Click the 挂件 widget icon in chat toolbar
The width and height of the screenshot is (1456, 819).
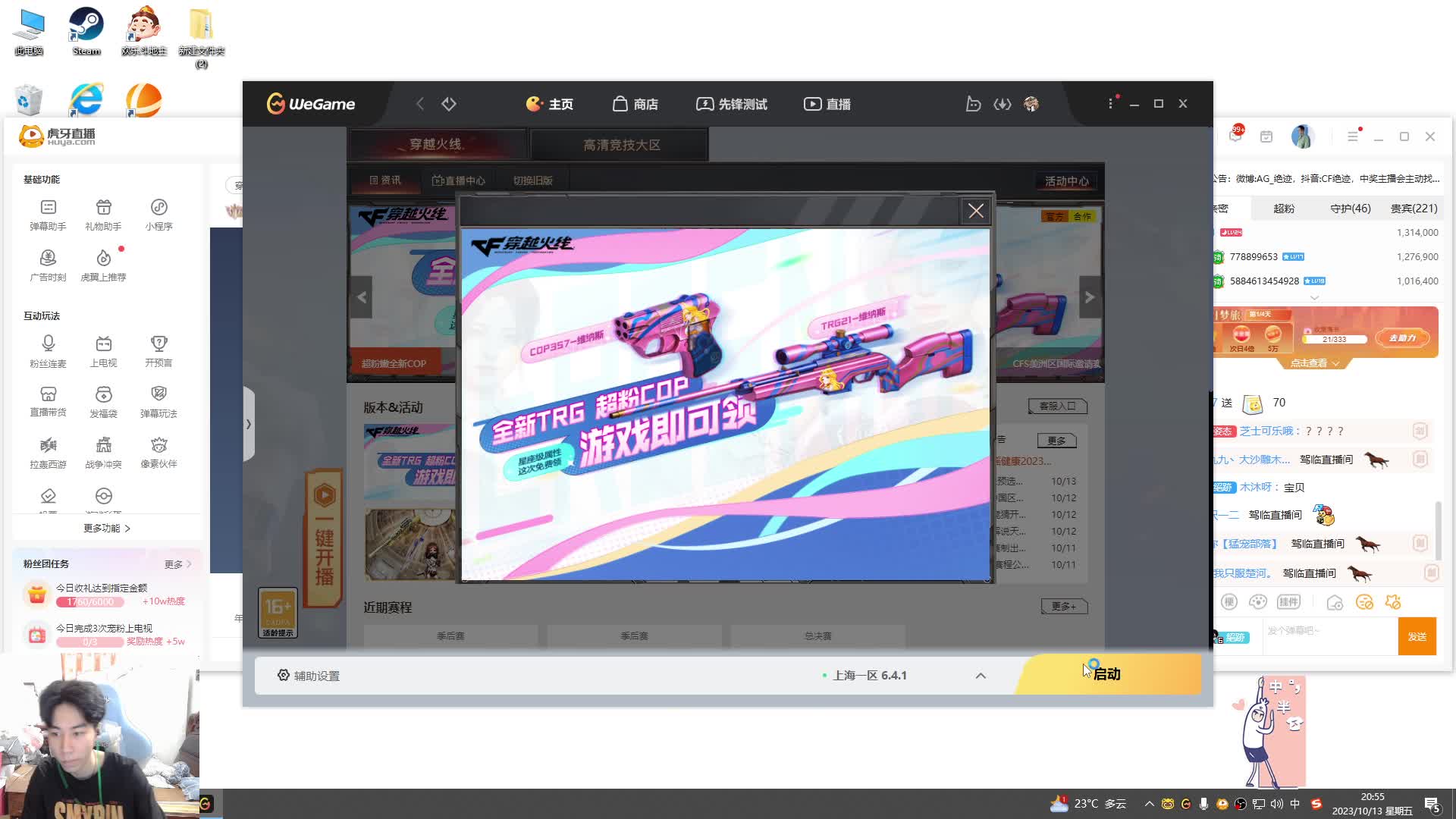click(1288, 602)
